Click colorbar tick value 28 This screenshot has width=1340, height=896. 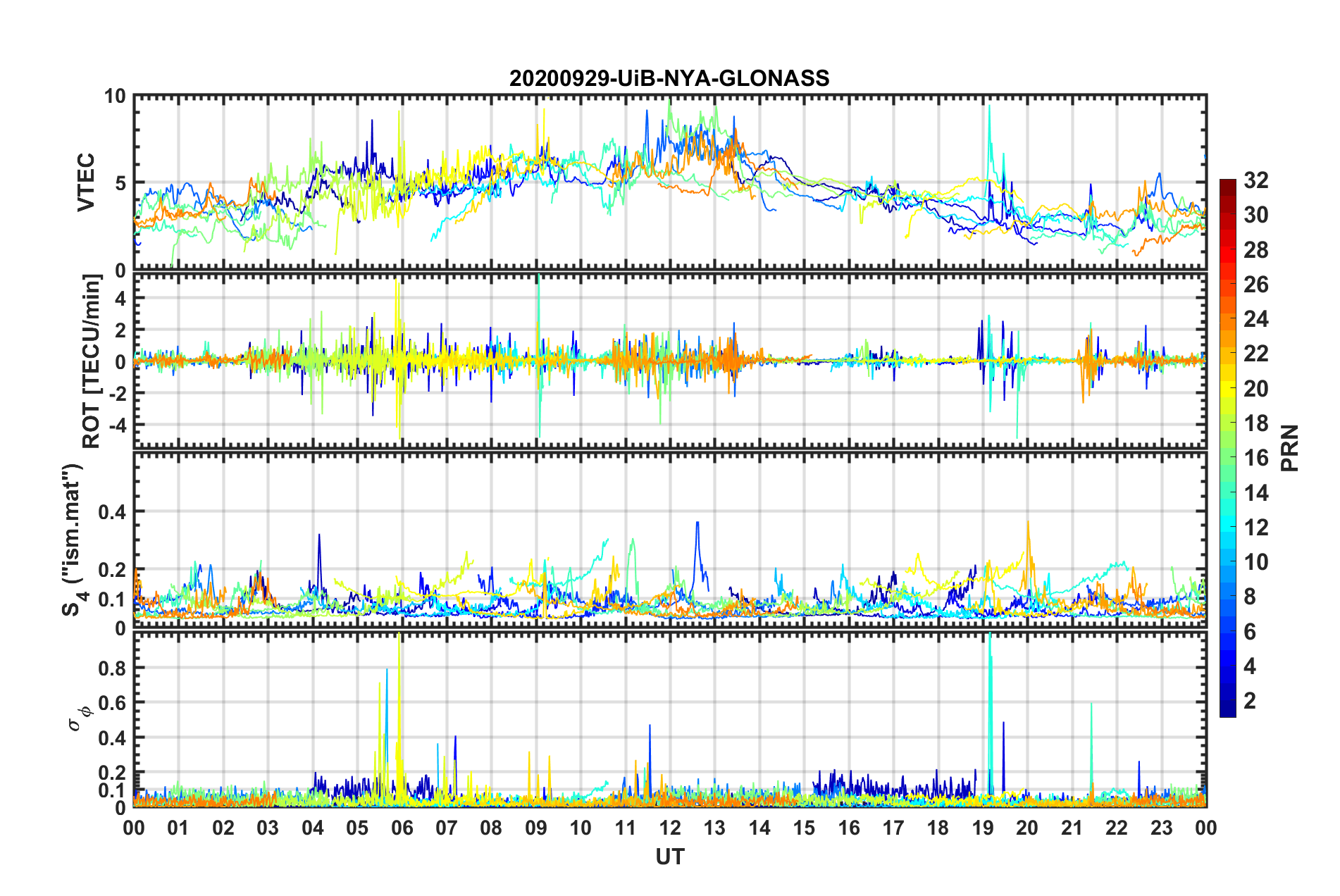(x=1255, y=250)
